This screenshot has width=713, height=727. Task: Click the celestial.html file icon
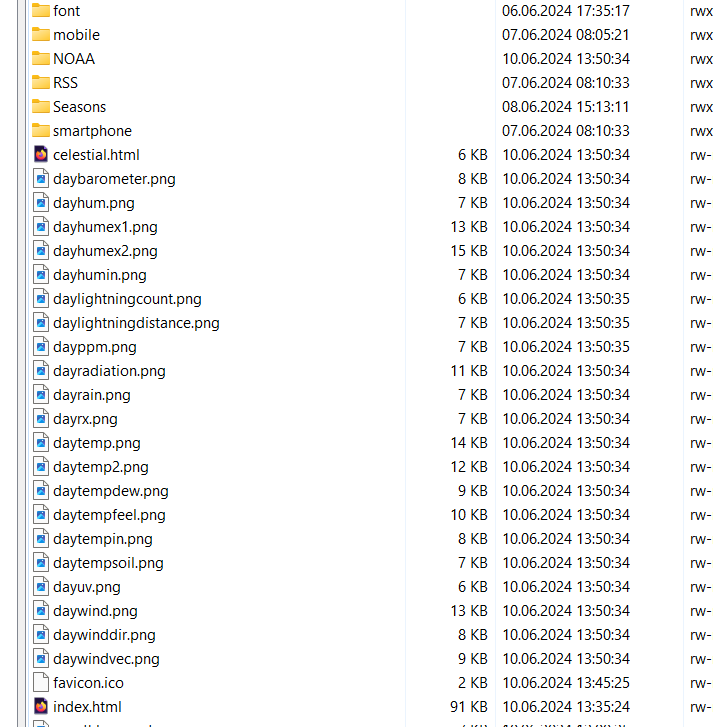[40, 154]
